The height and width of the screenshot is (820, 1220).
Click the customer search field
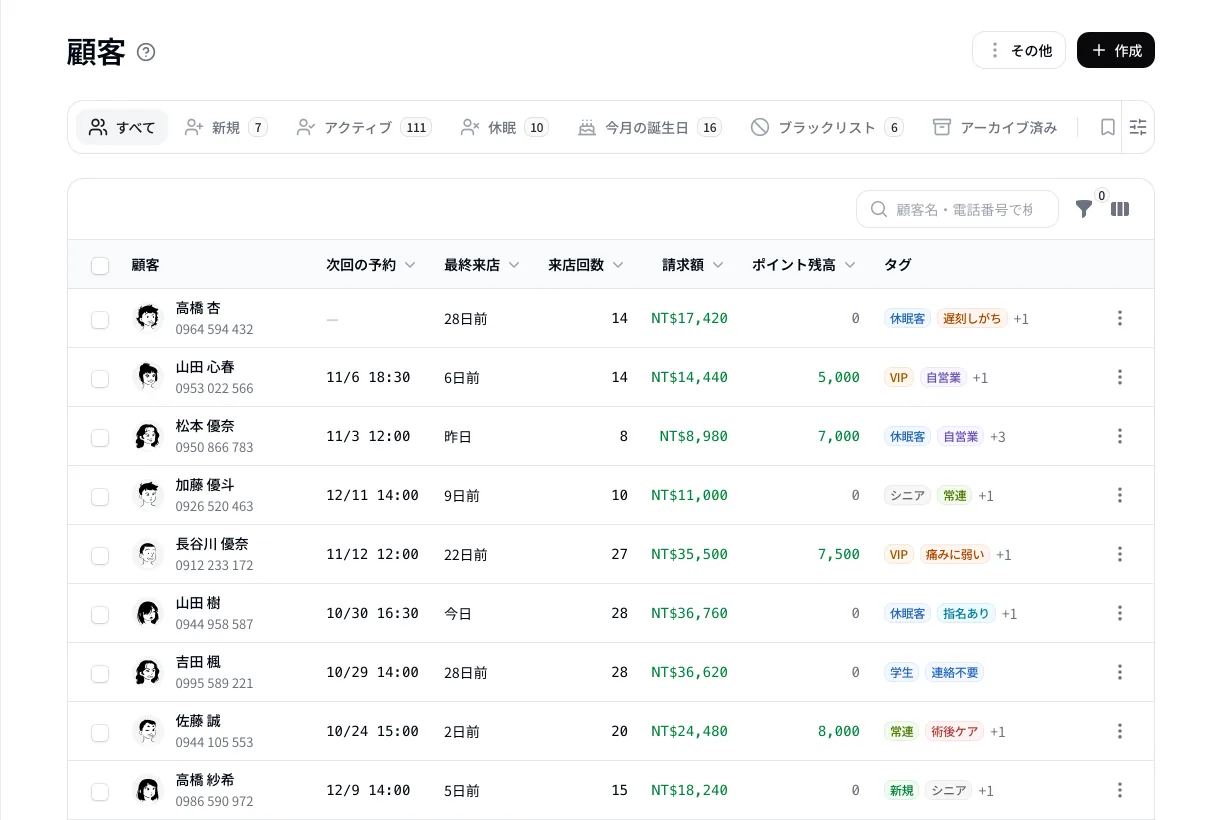(x=957, y=209)
